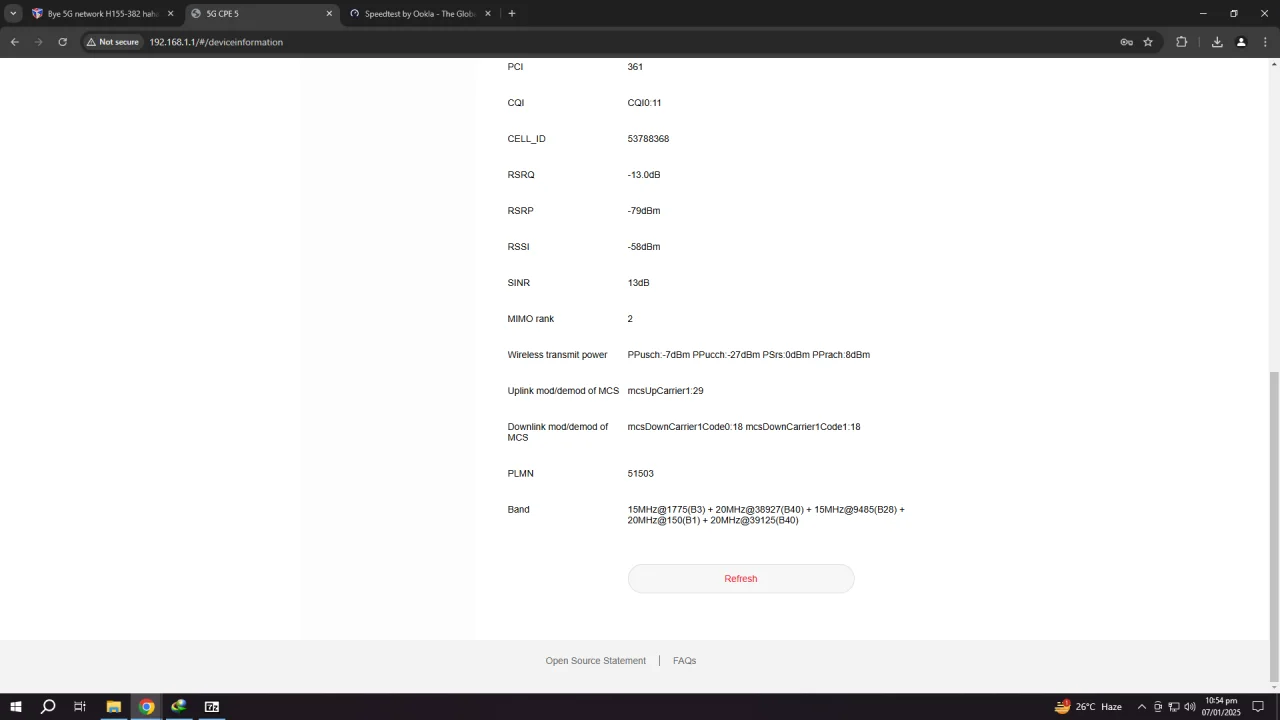This screenshot has height=720, width=1280.
Task: Show hidden system tray icons
Action: point(1141,707)
